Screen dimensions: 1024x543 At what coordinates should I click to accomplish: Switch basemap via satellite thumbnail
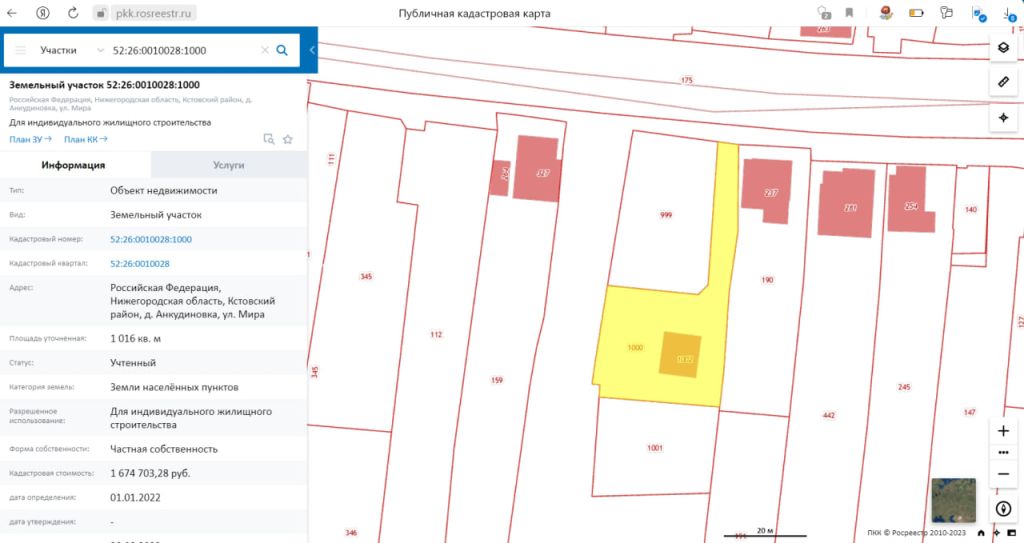[x=950, y=500]
